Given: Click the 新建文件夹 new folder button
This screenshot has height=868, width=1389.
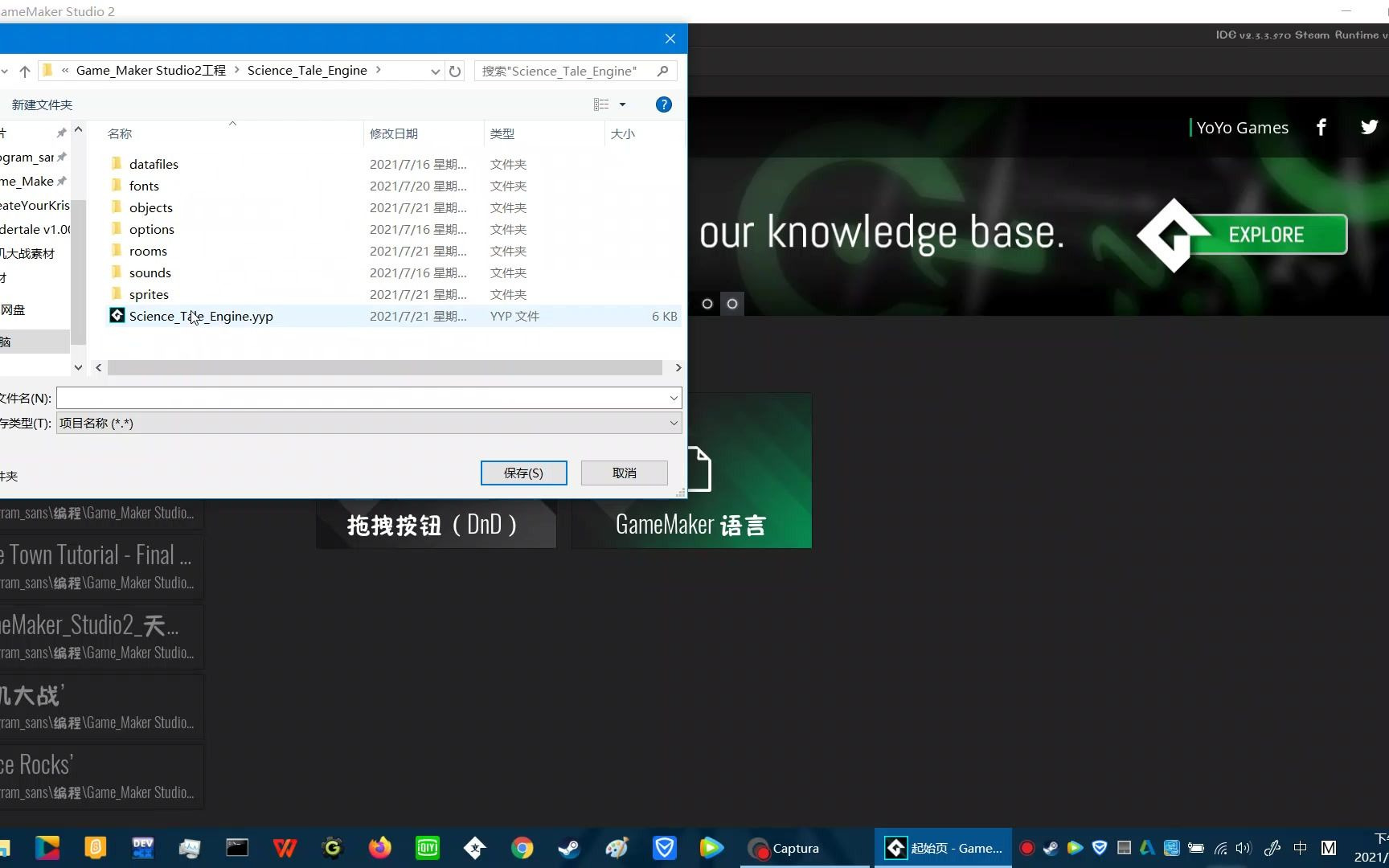Looking at the screenshot, I should pyautogui.click(x=42, y=104).
